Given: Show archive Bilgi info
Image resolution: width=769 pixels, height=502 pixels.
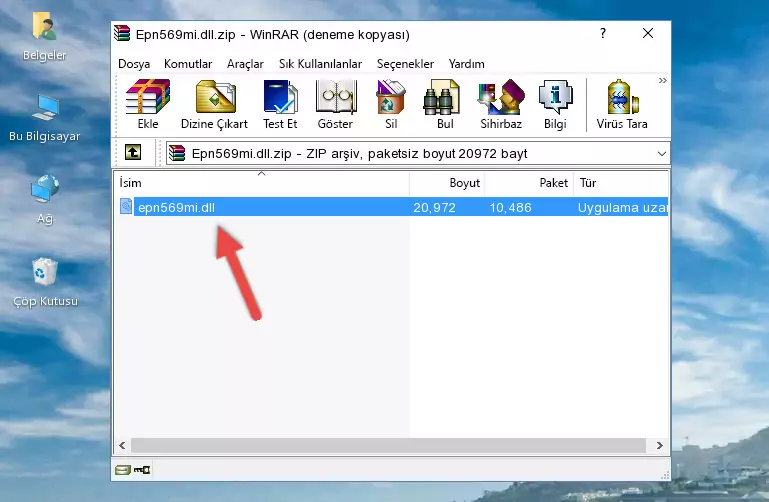Looking at the screenshot, I should coord(555,104).
